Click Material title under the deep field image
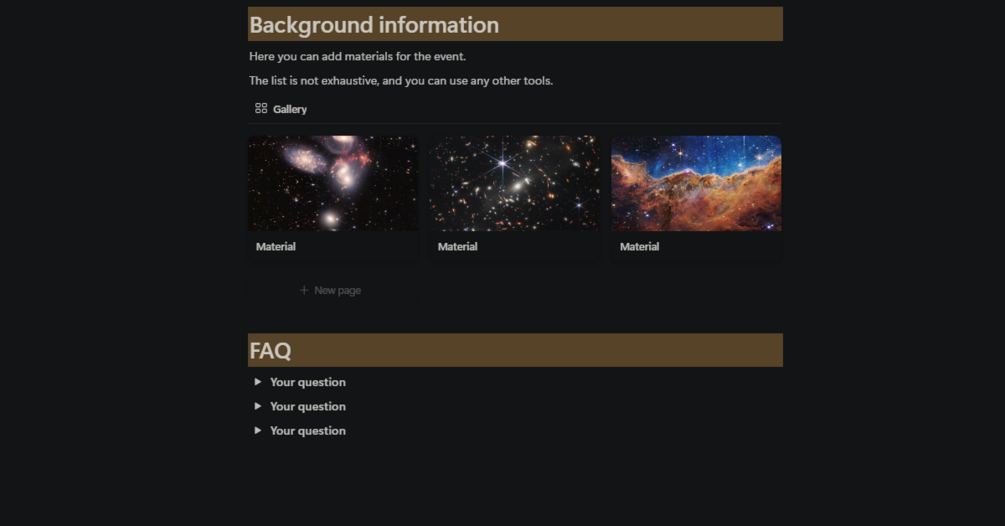 click(x=458, y=247)
